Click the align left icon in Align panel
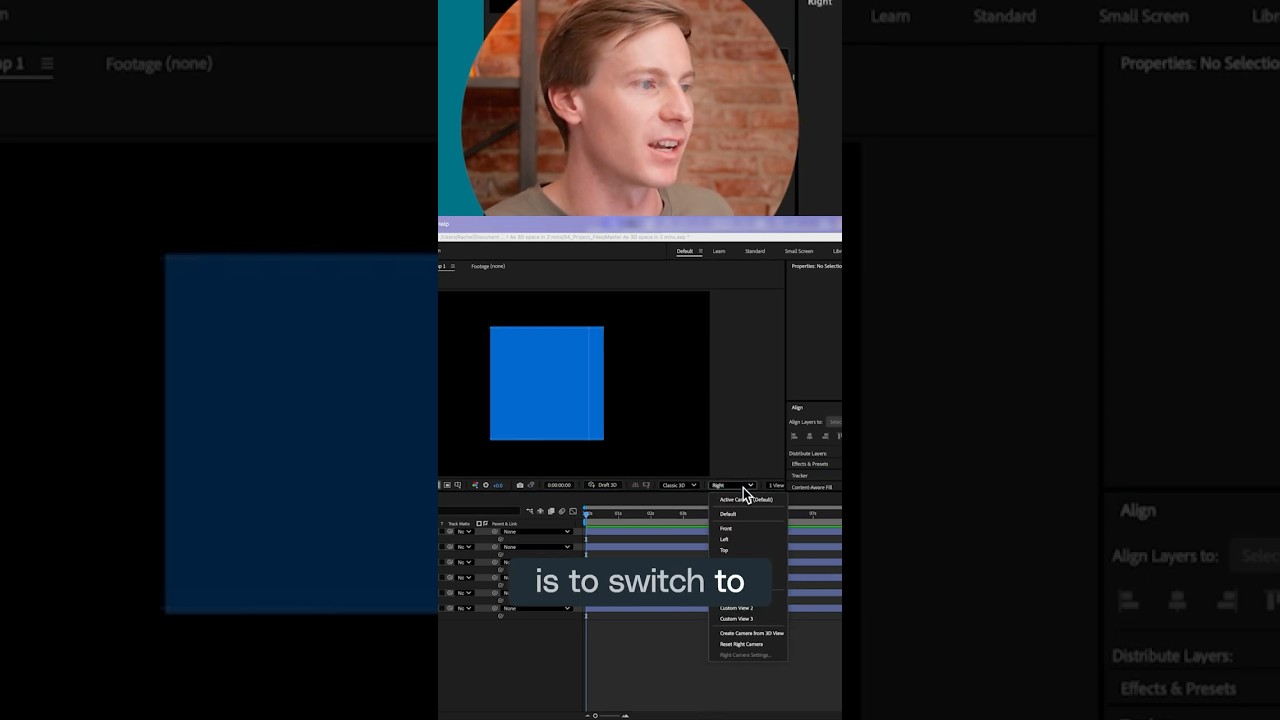 pyautogui.click(x=794, y=436)
